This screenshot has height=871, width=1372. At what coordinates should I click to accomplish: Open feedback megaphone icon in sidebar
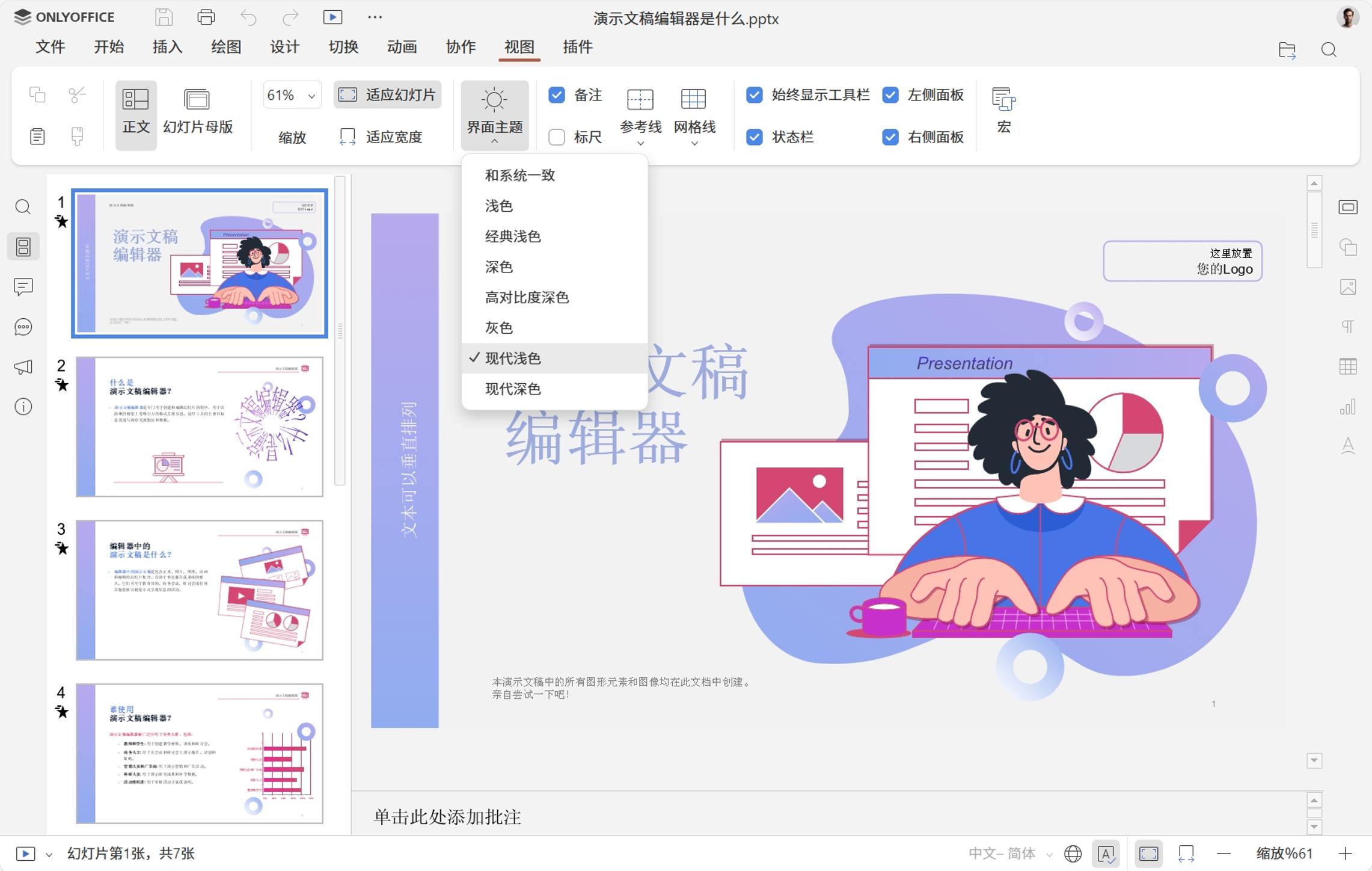point(23,367)
